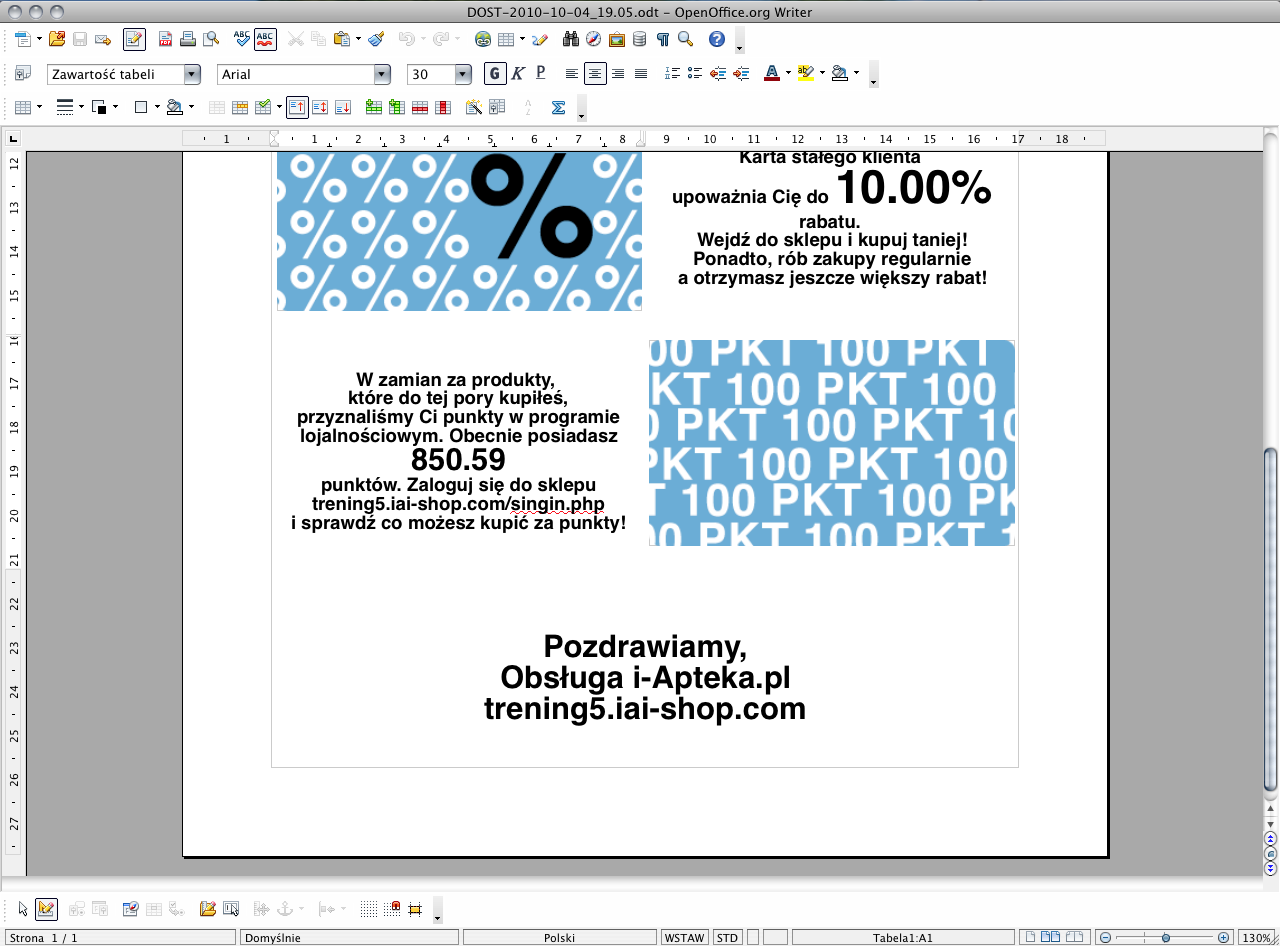Open the Find & Replace binoculars tool

click(571, 39)
